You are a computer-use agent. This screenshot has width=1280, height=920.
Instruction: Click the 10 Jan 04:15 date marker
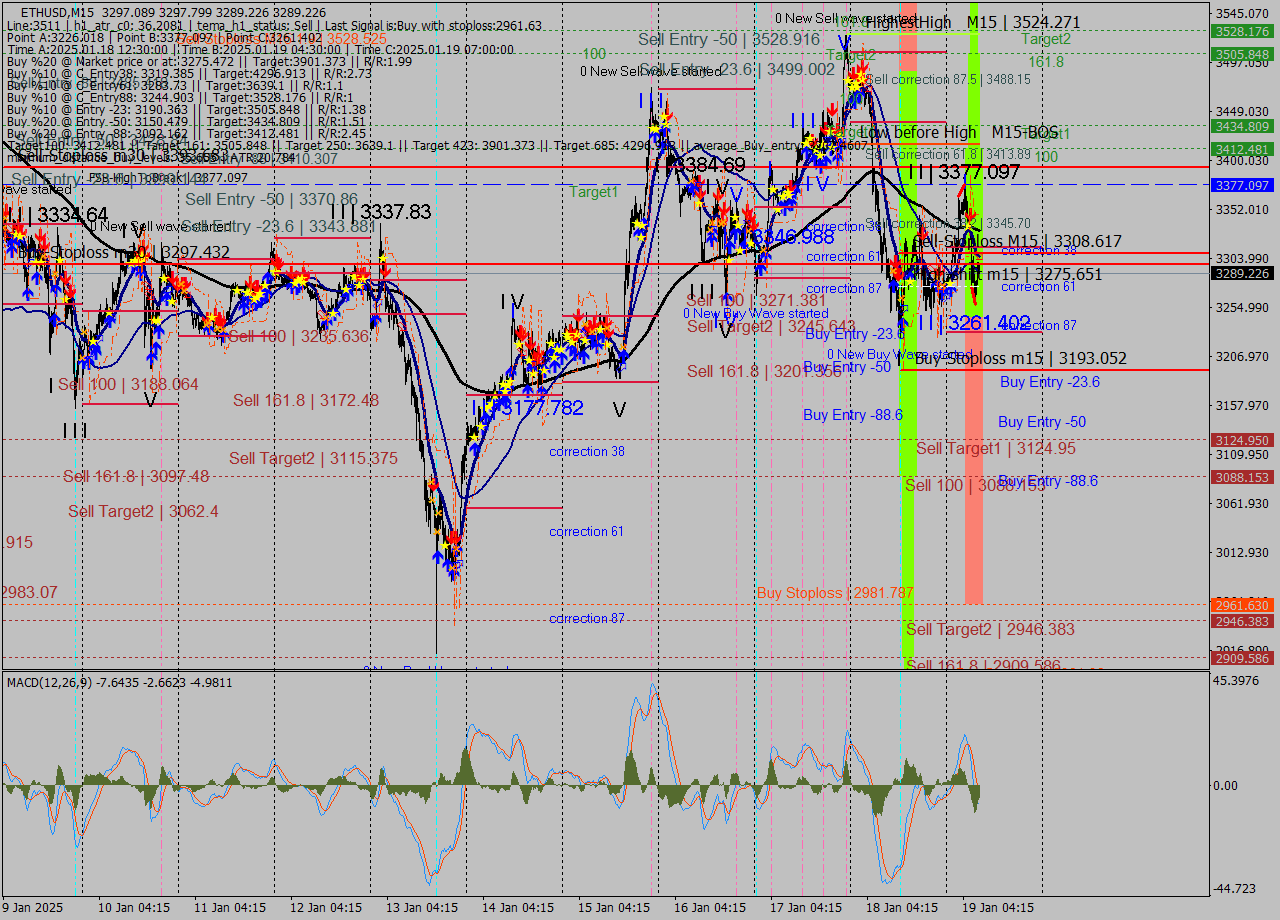tap(132, 908)
